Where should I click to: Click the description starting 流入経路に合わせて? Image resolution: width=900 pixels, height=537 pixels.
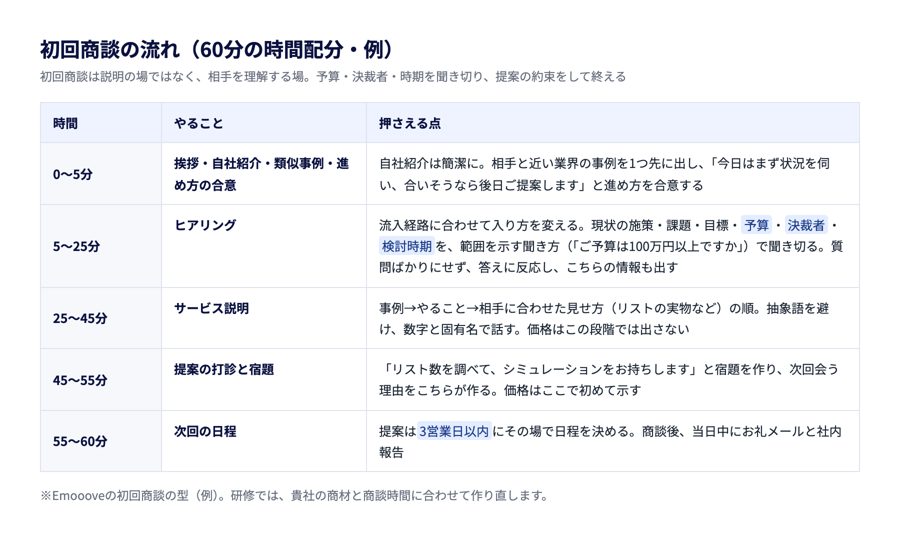pyautogui.click(x=611, y=246)
